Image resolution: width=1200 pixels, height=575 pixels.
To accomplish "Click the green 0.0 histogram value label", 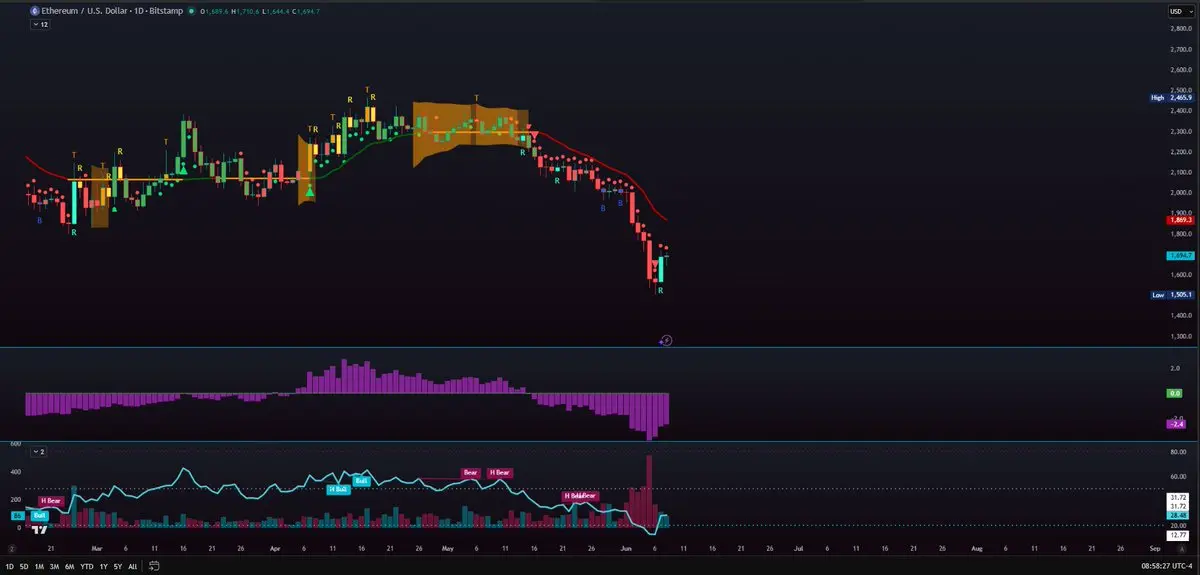I will 1176,393.
